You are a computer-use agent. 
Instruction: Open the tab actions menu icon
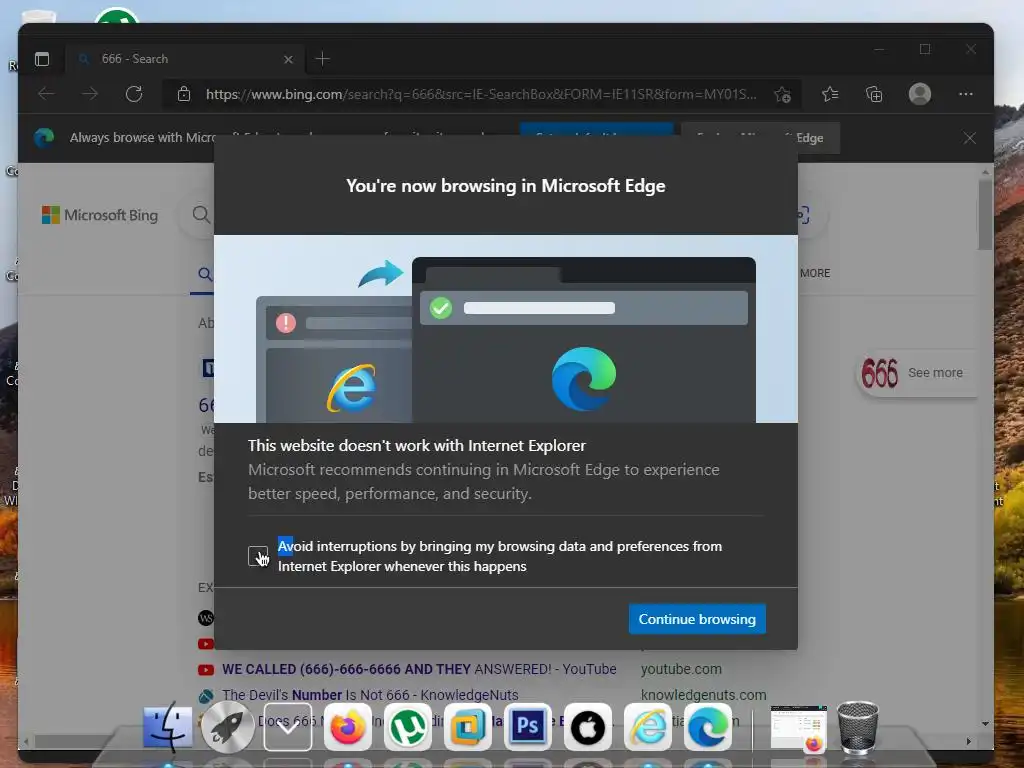tap(42, 59)
